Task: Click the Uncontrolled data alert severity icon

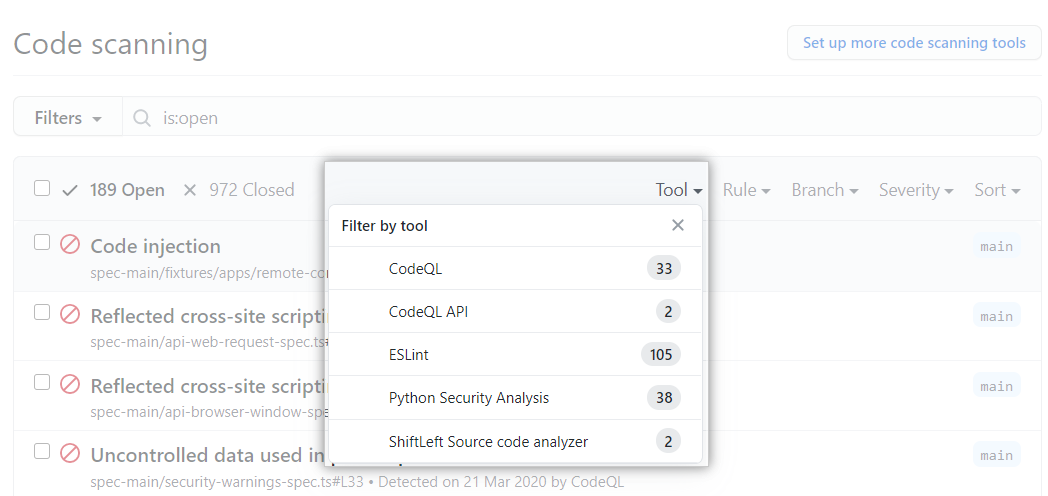Action: coord(70,454)
